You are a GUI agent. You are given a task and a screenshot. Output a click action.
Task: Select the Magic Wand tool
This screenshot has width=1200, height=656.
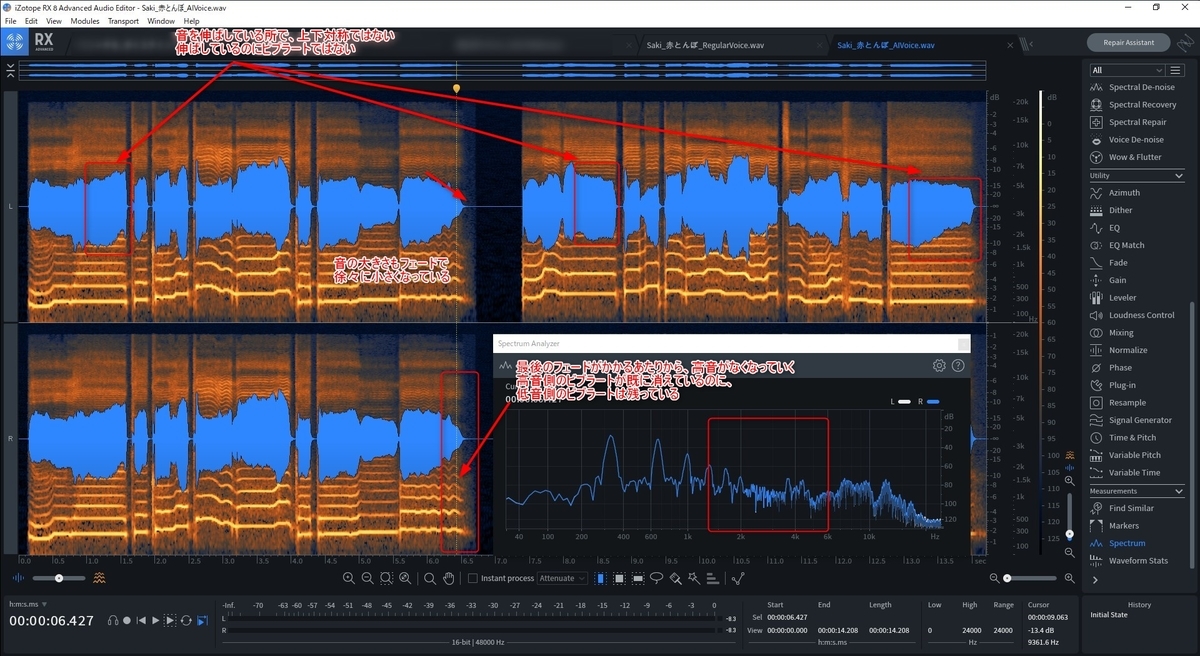tap(693, 578)
